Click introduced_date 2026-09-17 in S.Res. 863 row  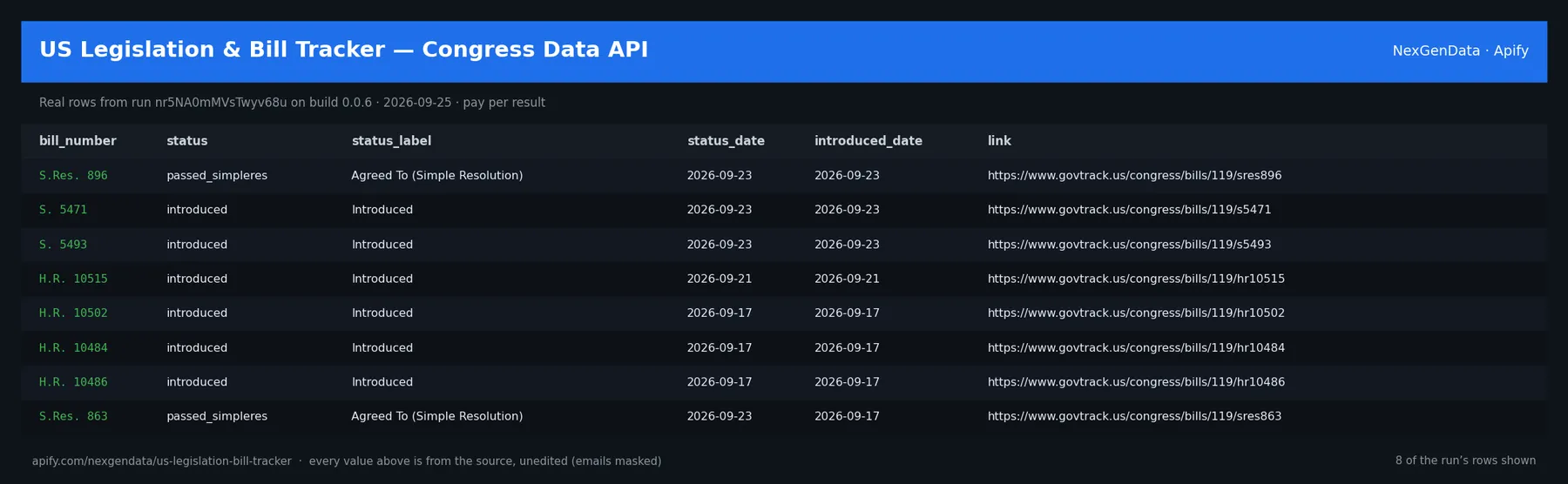coord(847,416)
